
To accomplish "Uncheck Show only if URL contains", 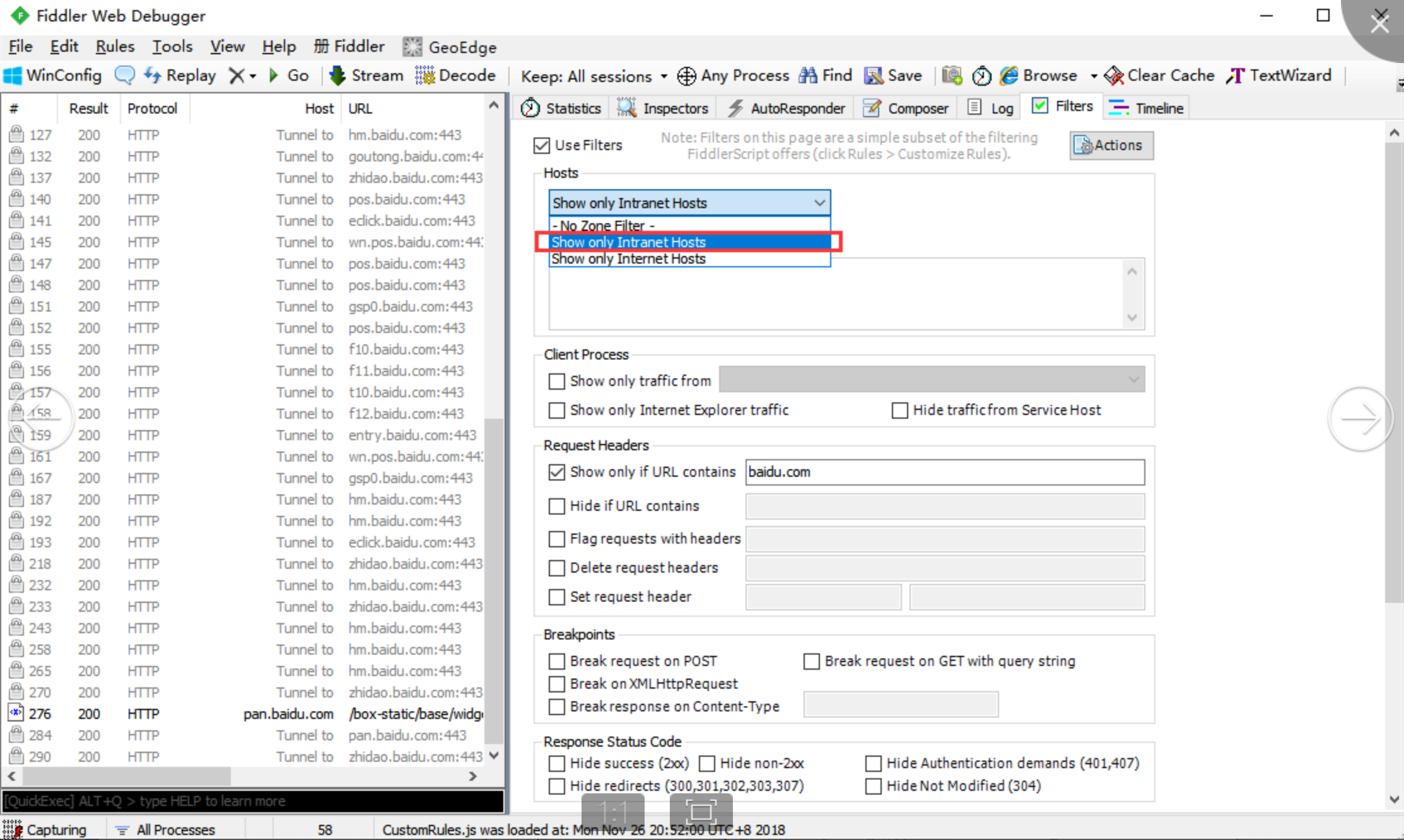I will point(556,472).
